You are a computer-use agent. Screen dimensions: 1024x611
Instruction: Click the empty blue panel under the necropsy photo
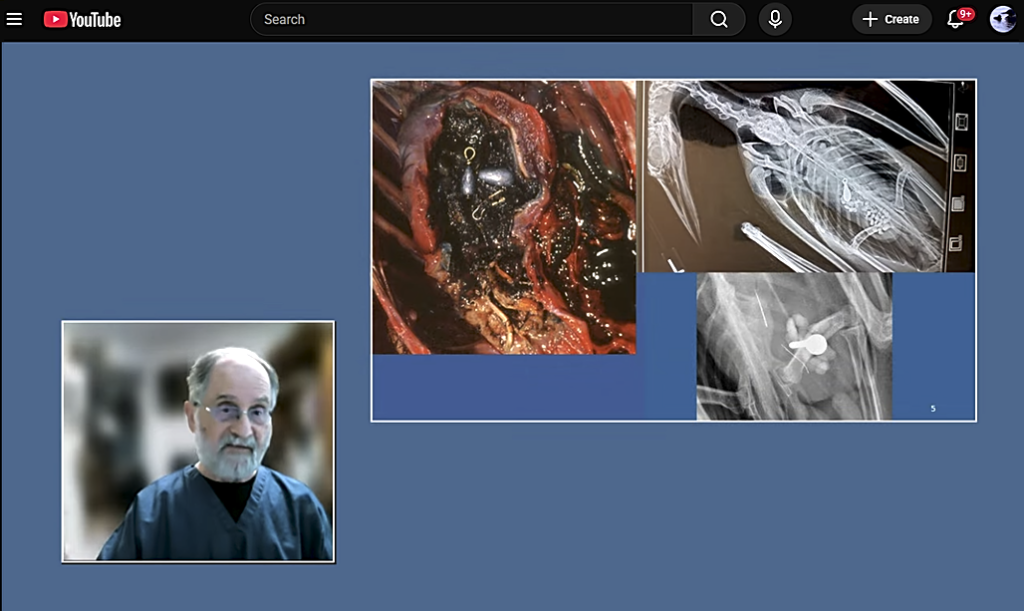click(504, 387)
